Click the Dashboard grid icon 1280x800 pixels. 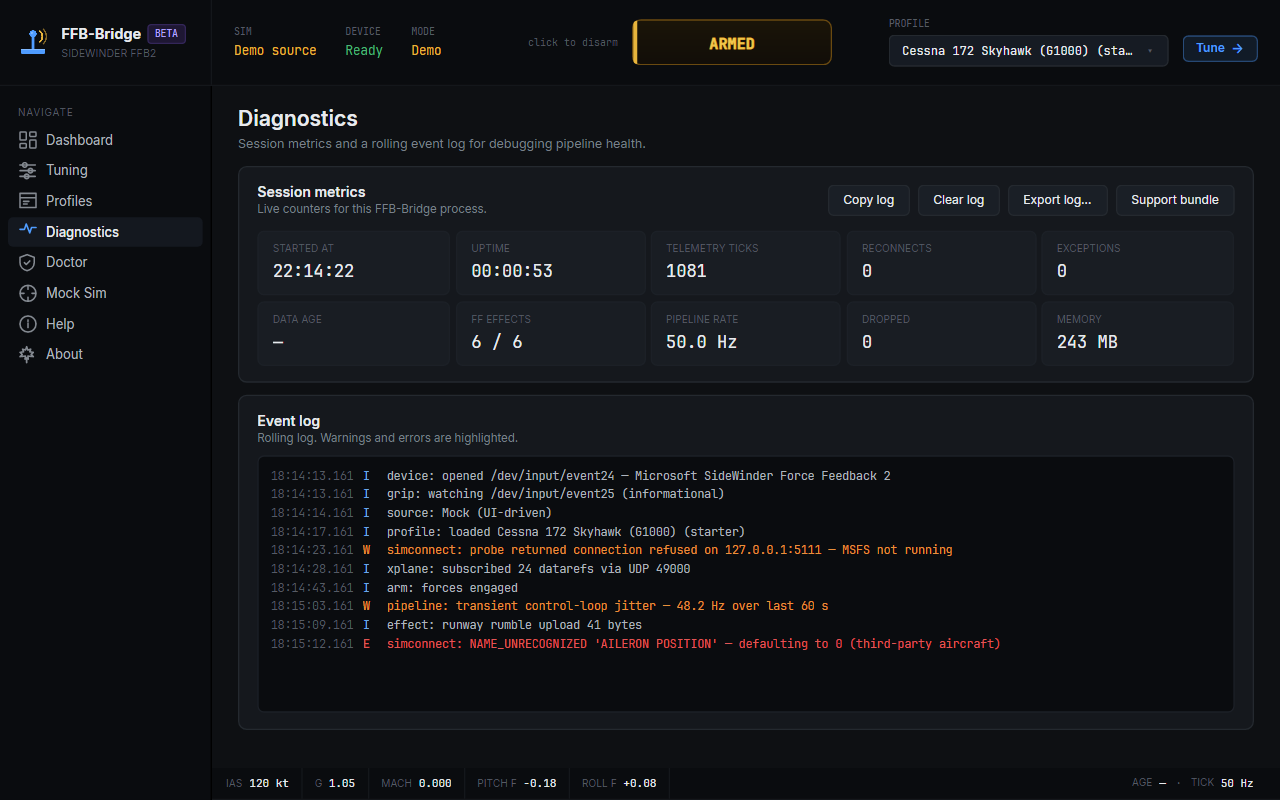28,140
